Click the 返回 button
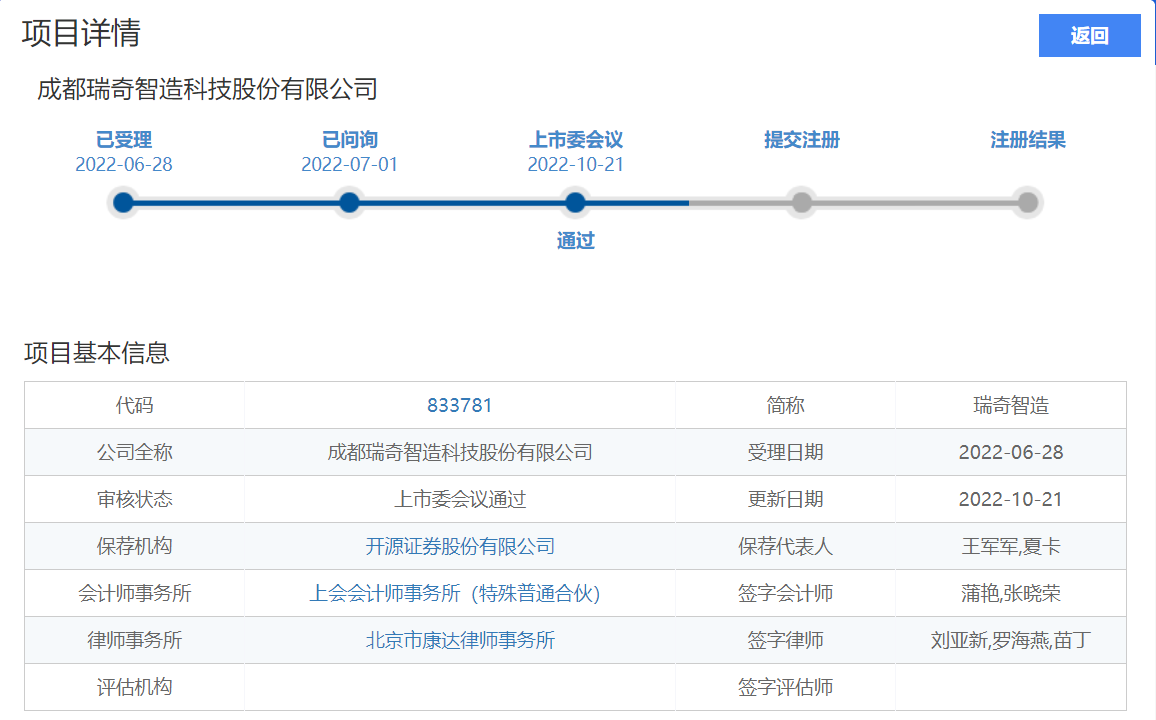The width and height of the screenshot is (1156, 720). tap(1089, 36)
